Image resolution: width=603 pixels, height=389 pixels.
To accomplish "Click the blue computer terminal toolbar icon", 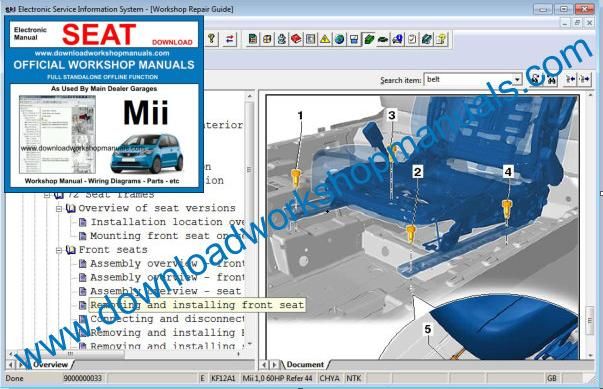I will point(354,39).
